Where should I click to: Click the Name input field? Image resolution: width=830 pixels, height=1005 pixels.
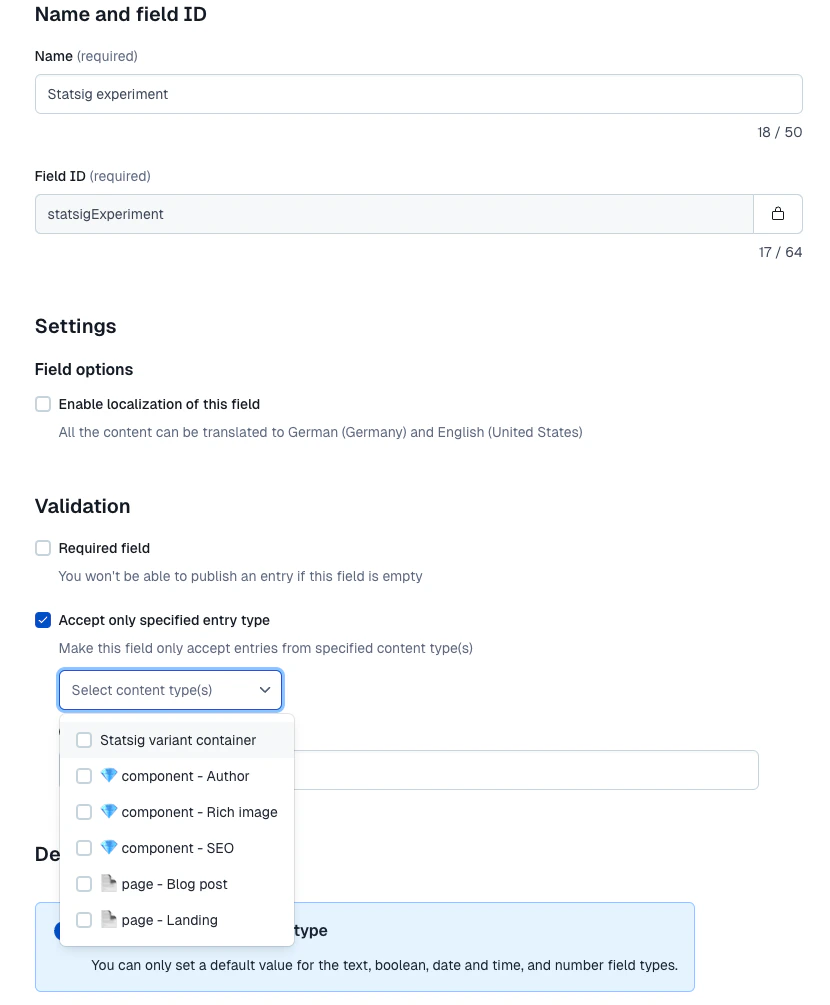pyautogui.click(x=418, y=94)
